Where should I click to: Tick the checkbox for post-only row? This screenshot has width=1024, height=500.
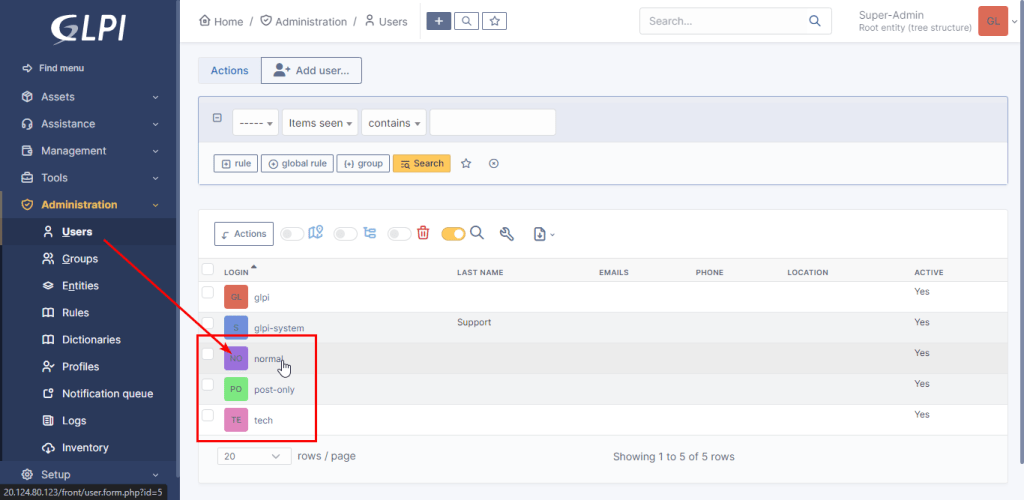click(x=208, y=384)
